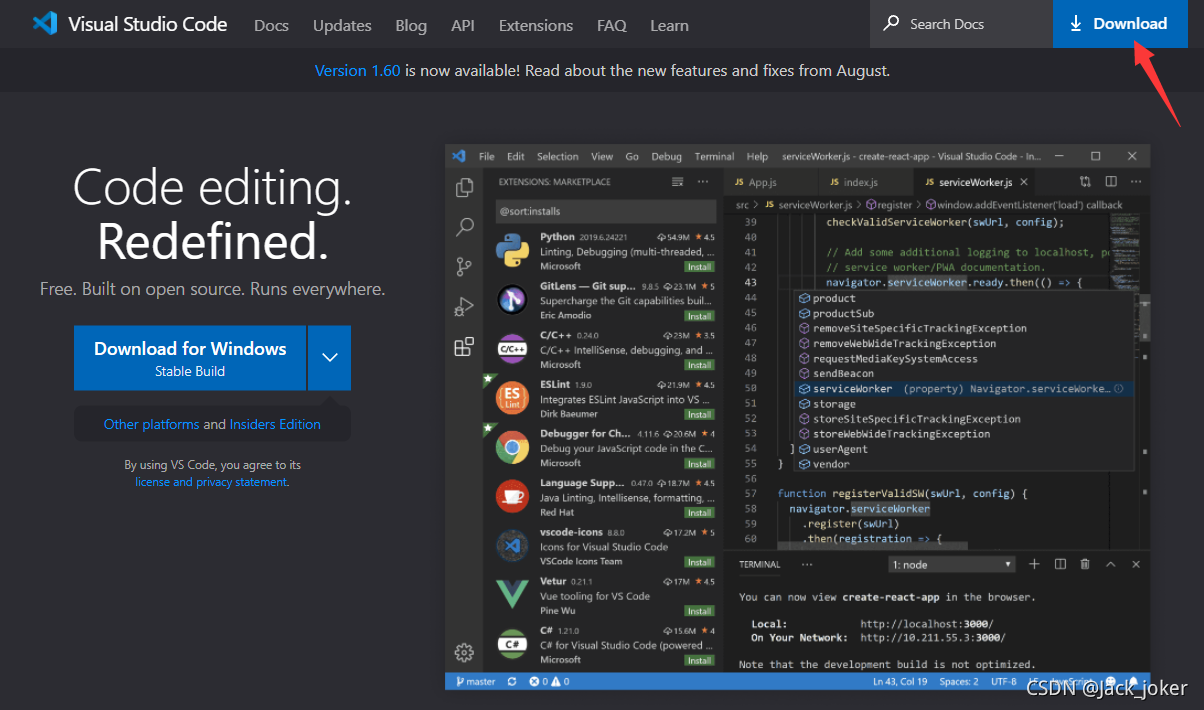The height and width of the screenshot is (710, 1204).
Task: Click "Spaces: 2" in the status bar
Action: pos(959,681)
